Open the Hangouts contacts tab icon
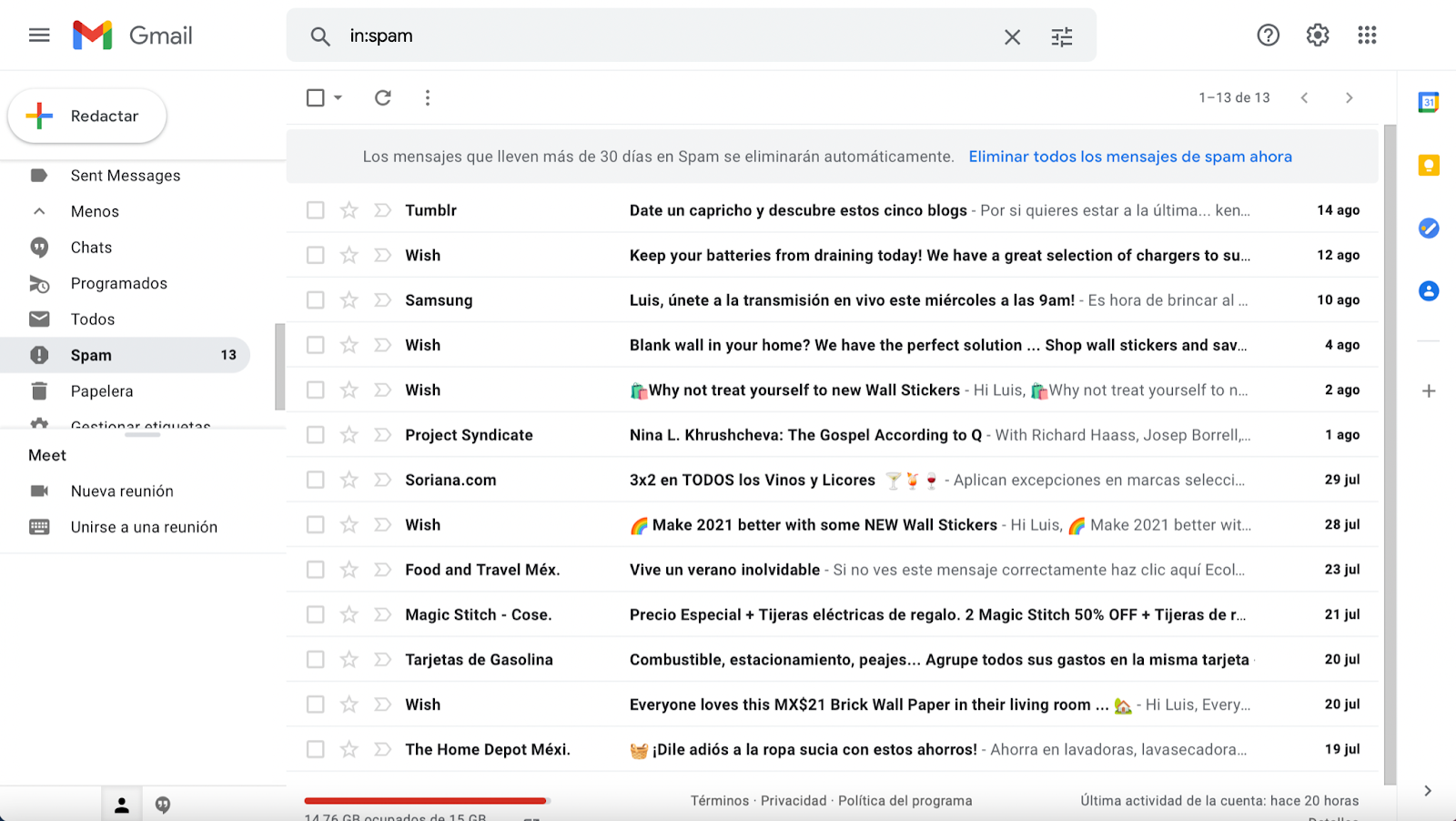Image resolution: width=1456 pixels, height=821 pixels. pos(122,805)
